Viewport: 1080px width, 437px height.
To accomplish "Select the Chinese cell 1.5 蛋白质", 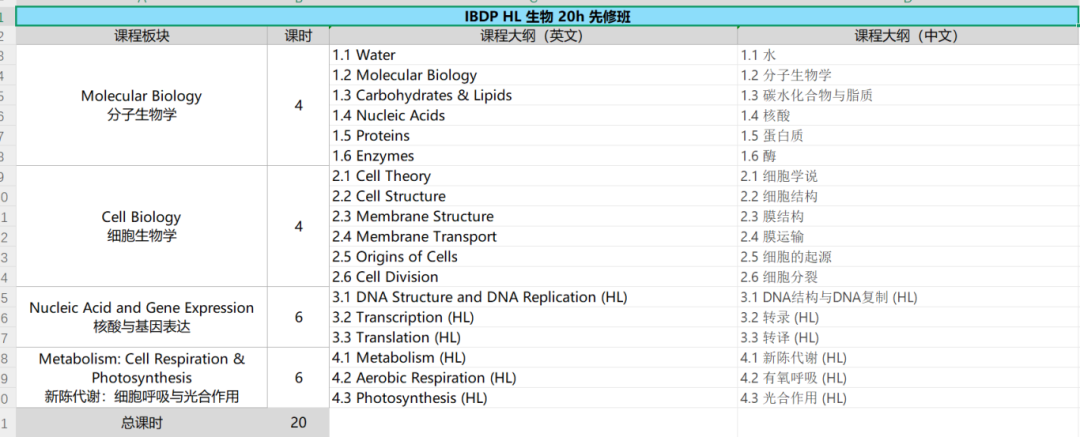I will (908, 136).
